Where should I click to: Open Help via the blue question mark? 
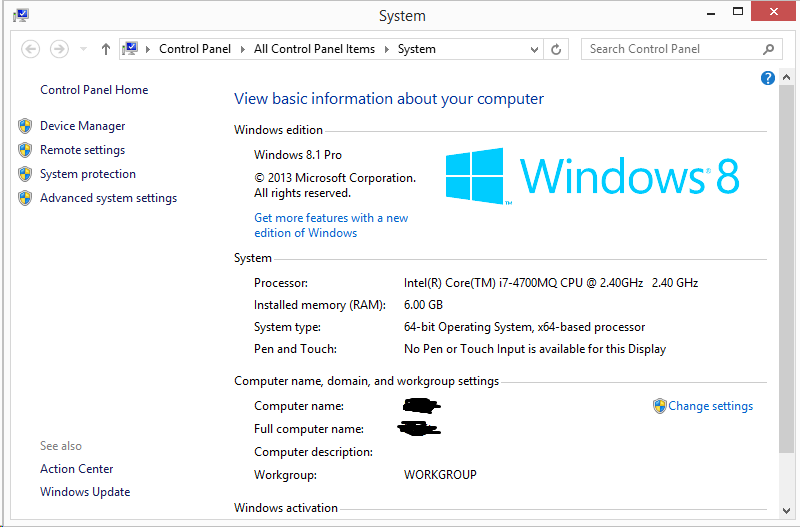(x=768, y=78)
